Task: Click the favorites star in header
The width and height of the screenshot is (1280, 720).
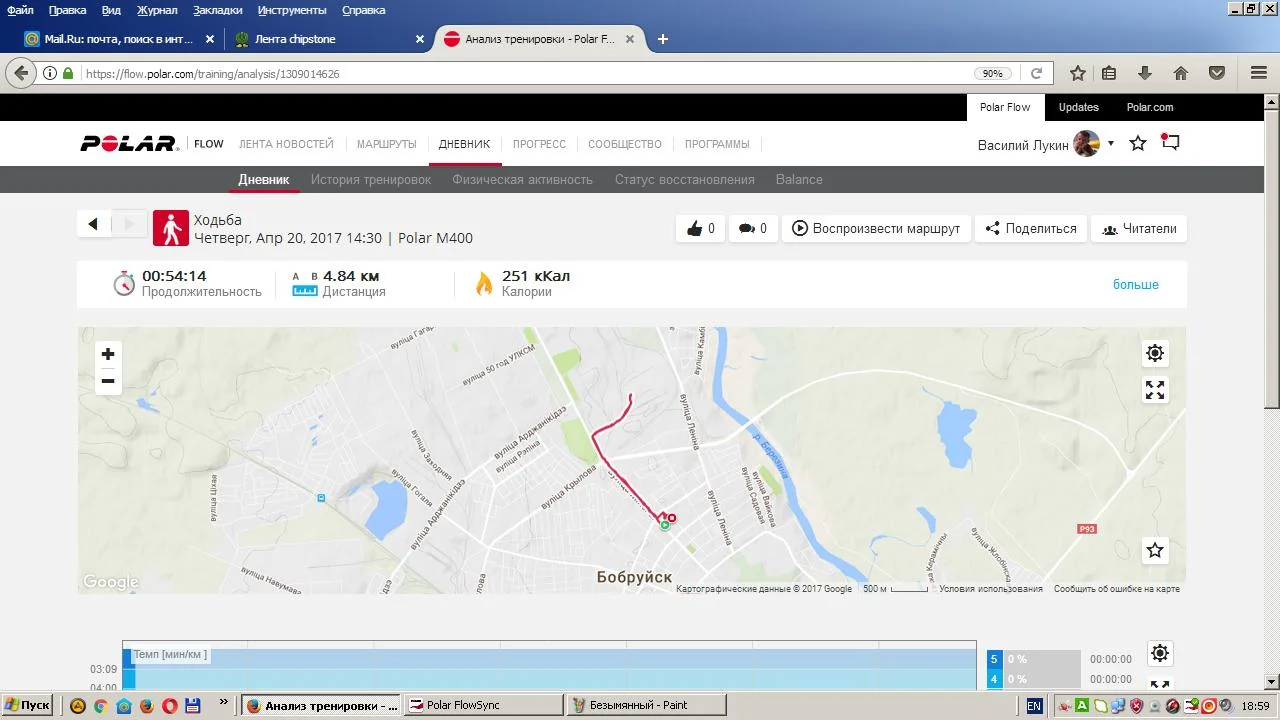Action: point(1138,144)
